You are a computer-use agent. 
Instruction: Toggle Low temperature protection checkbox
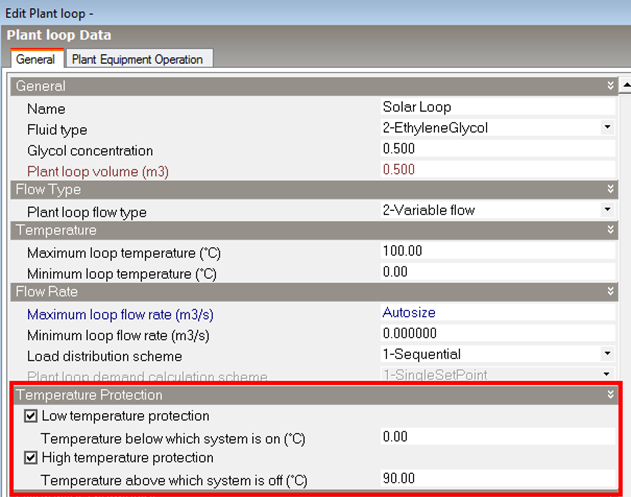(32, 416)
